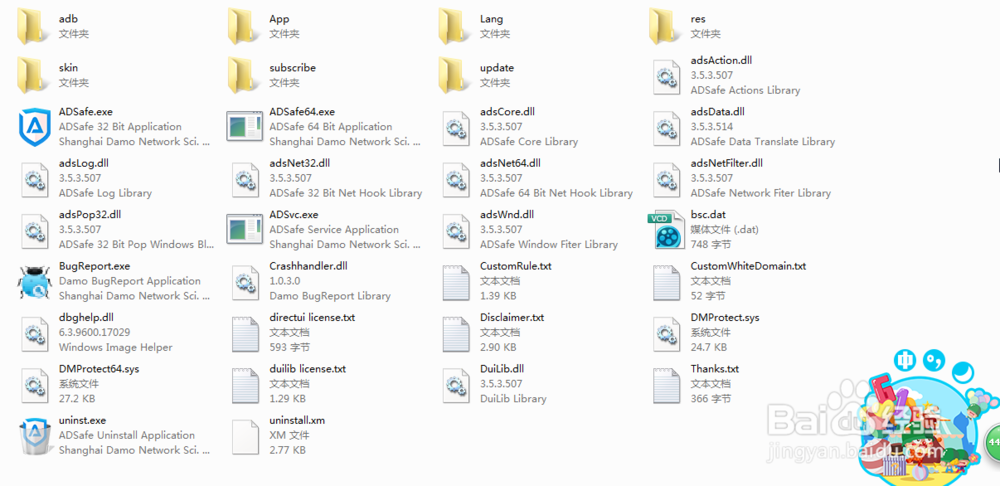
Task: Click the Crashhandler.dll file name
Action: [308, 266]
